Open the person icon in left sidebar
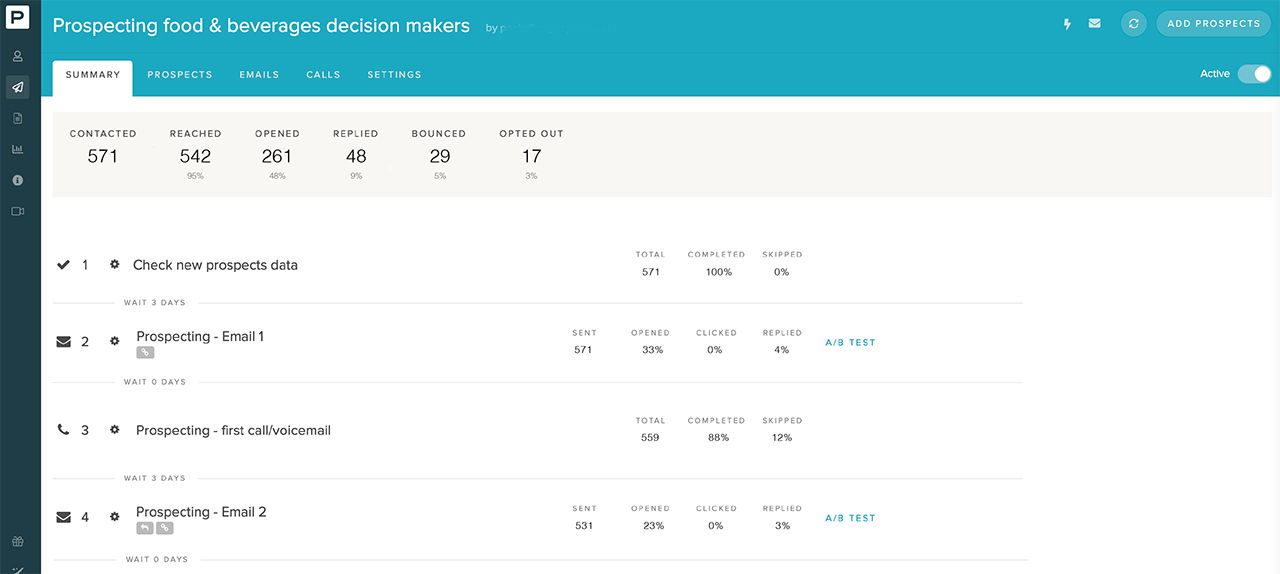This screenshot has width=1280, height=574. [x=18, y=56]
